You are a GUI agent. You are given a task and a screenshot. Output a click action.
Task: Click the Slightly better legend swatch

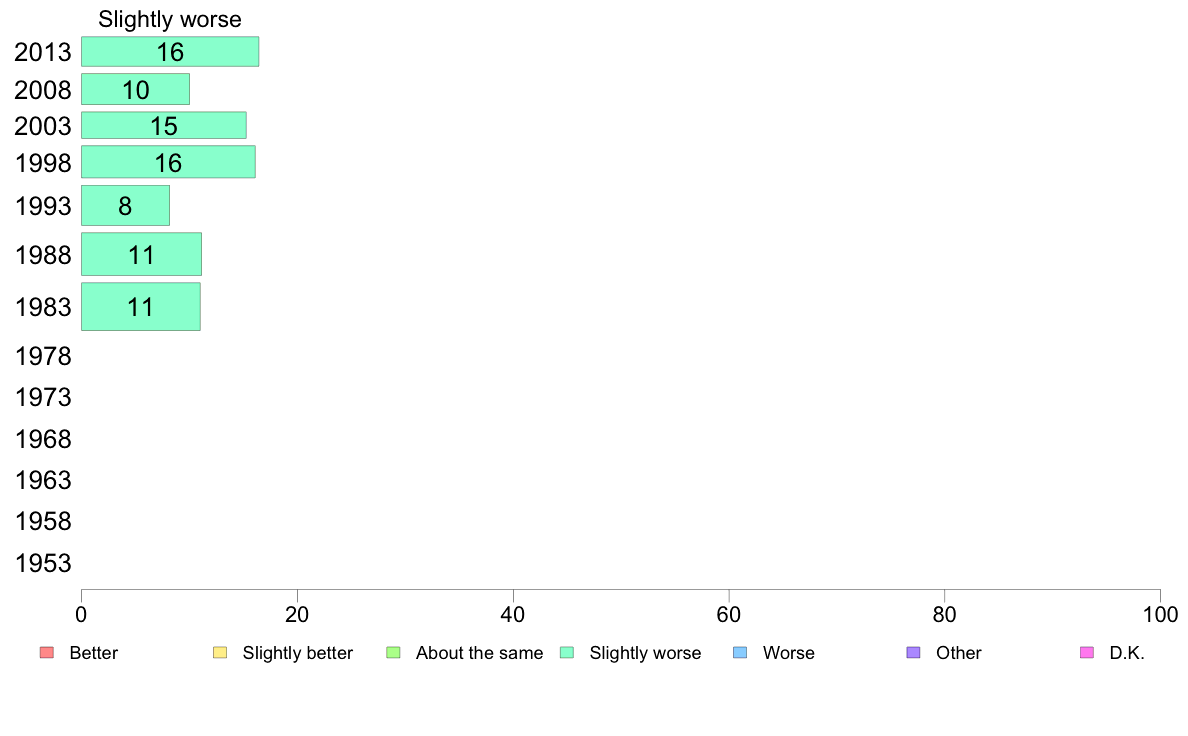(220, 653)
